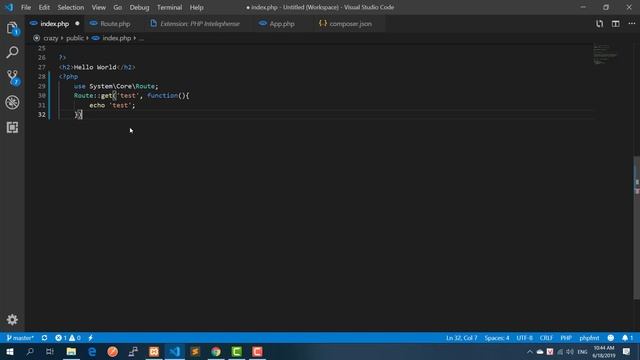Open Task View on the taskbar

pyautogui.click(x=50, y=351)
